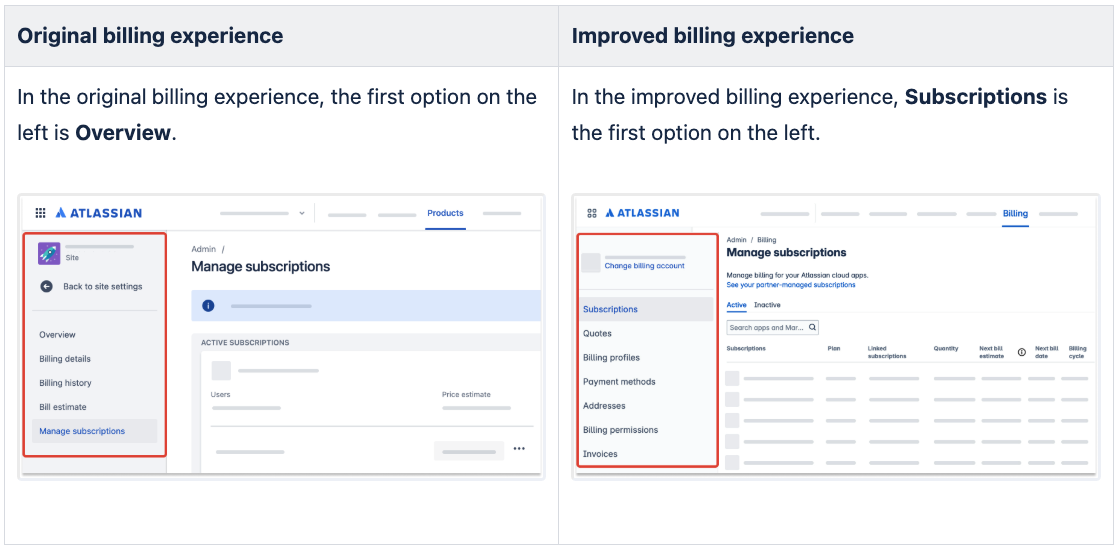Open the three-dot more actions menu
Image resolution: width=1119 pixels, height=552 pixels.
coord(519,449)
